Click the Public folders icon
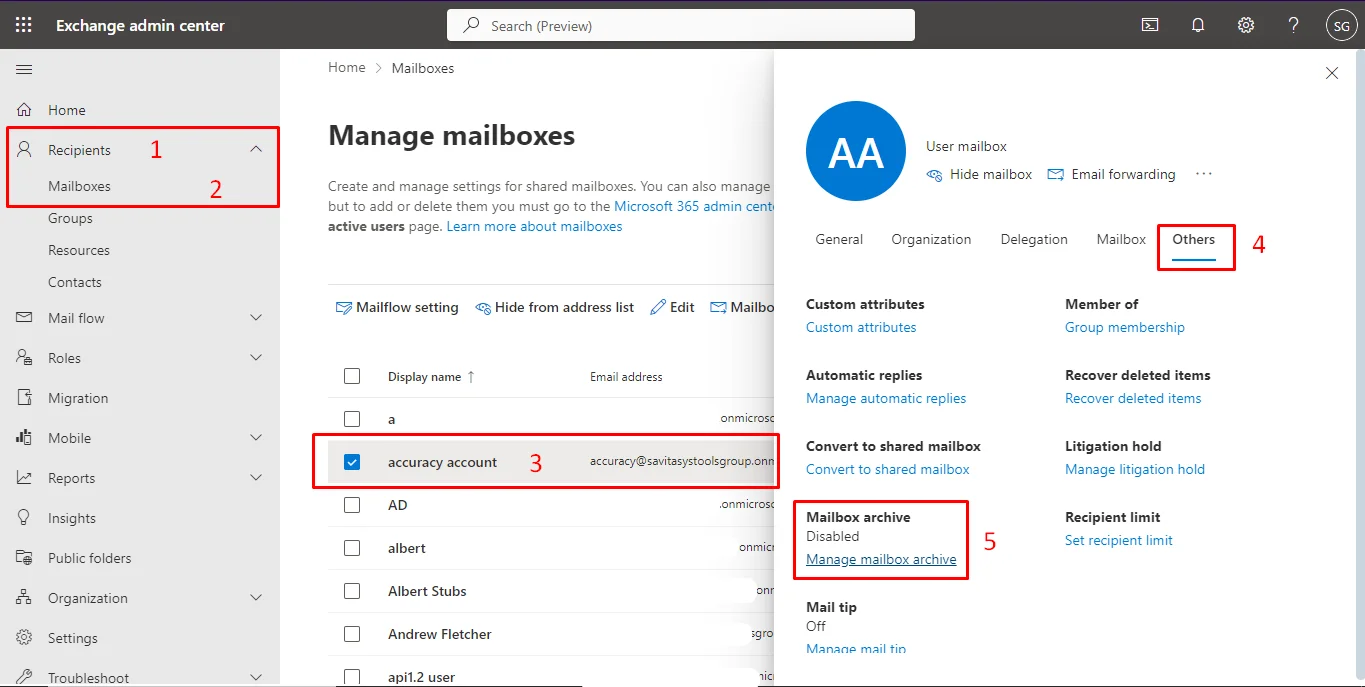The width and height of the screenshot is (1365, 687). click(x=25, y=558)
